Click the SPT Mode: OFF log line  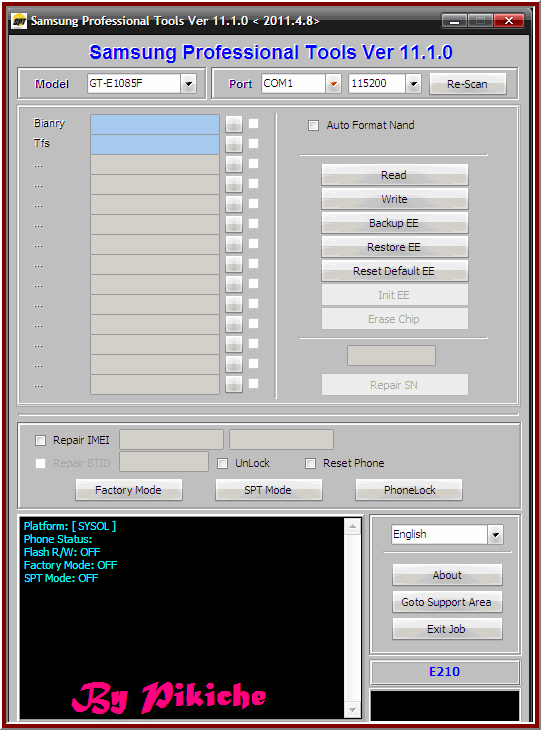(x=61, y=578)
